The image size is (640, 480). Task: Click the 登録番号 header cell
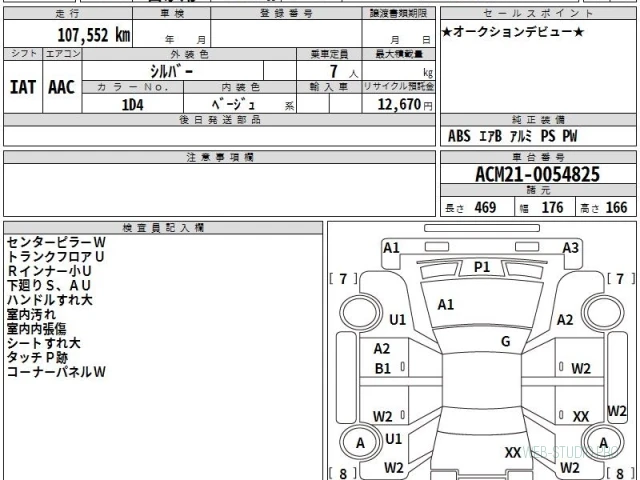point(286,13)
